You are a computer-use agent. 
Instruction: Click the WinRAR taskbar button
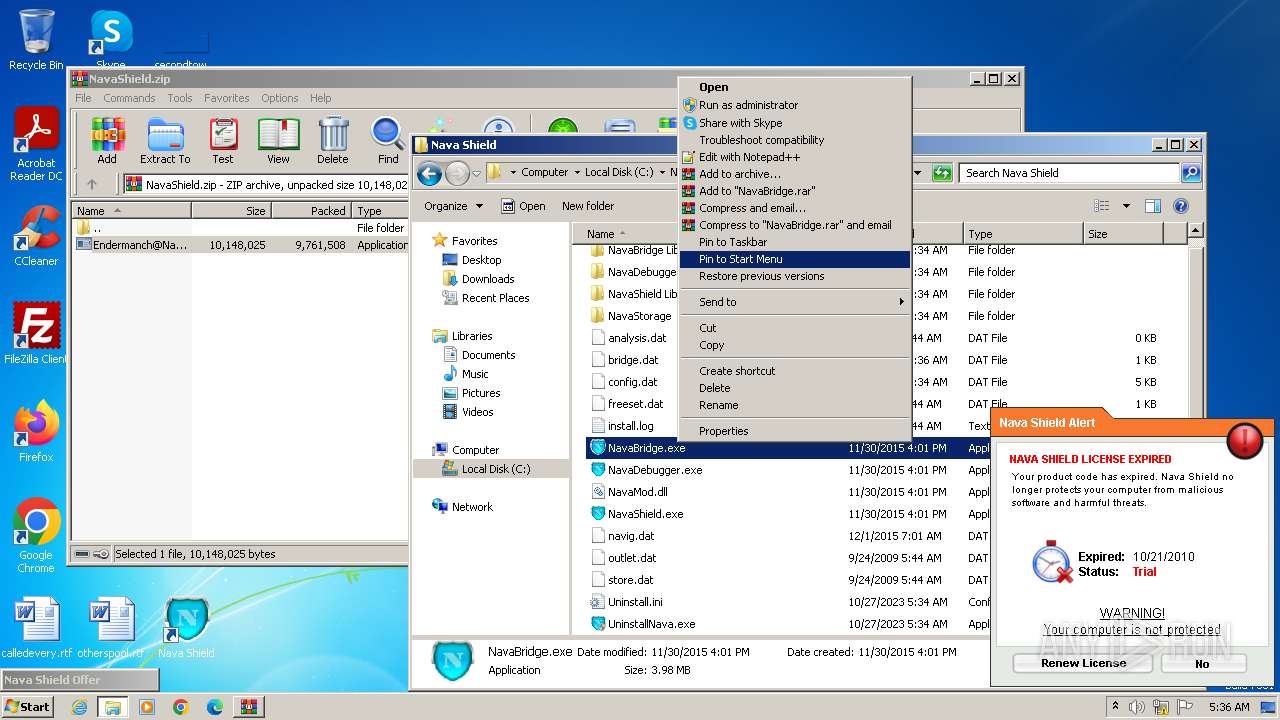[x=249, y=707]
